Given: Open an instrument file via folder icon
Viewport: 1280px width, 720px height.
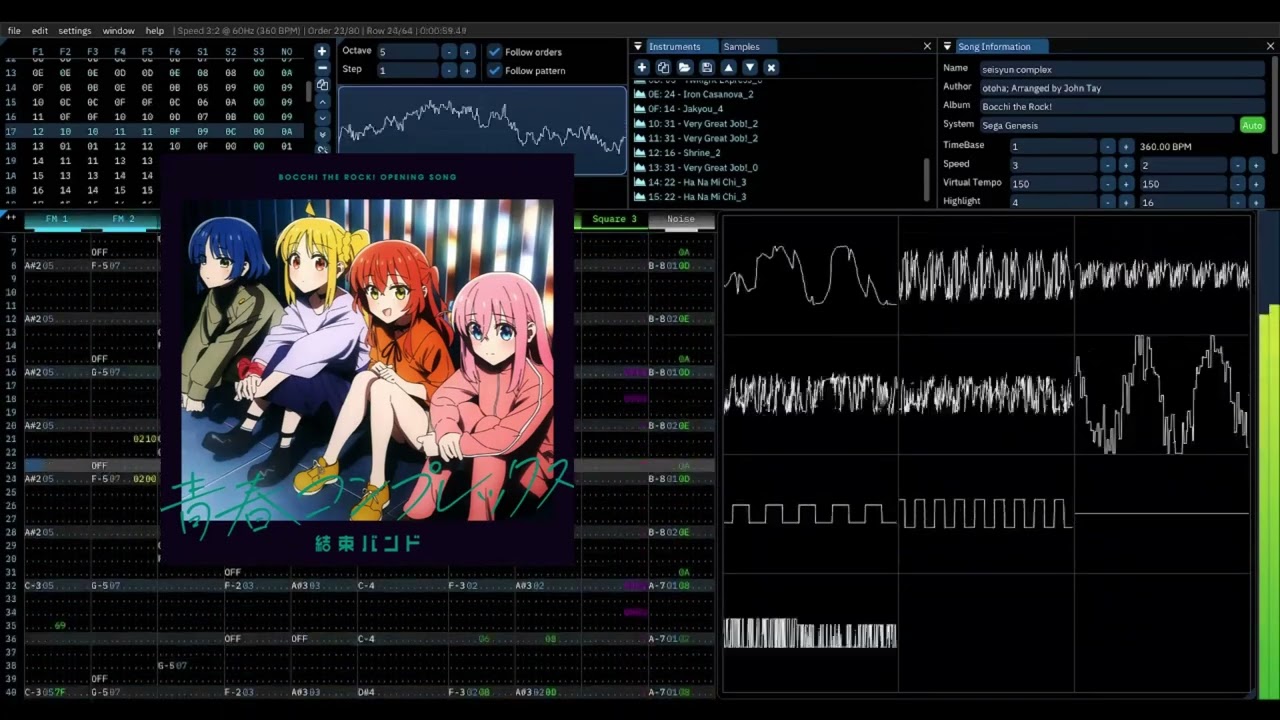Looking at the screenshot, I should (x=685, y=67).
